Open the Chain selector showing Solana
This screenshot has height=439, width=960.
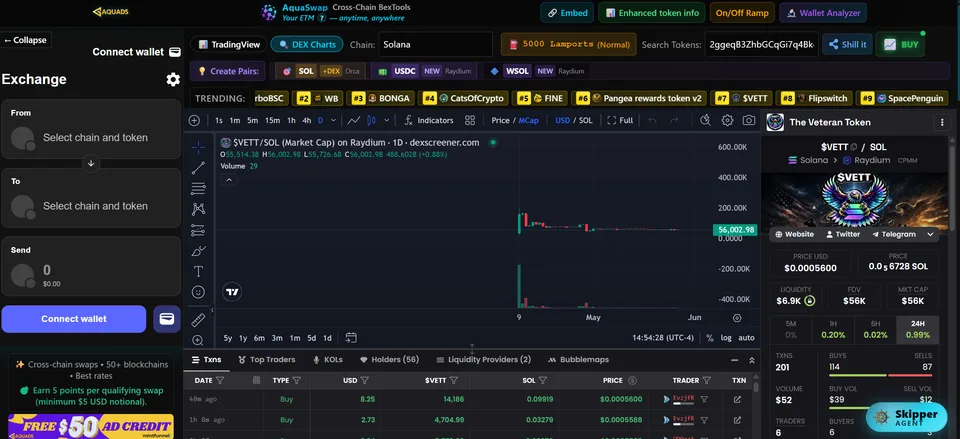435,45
